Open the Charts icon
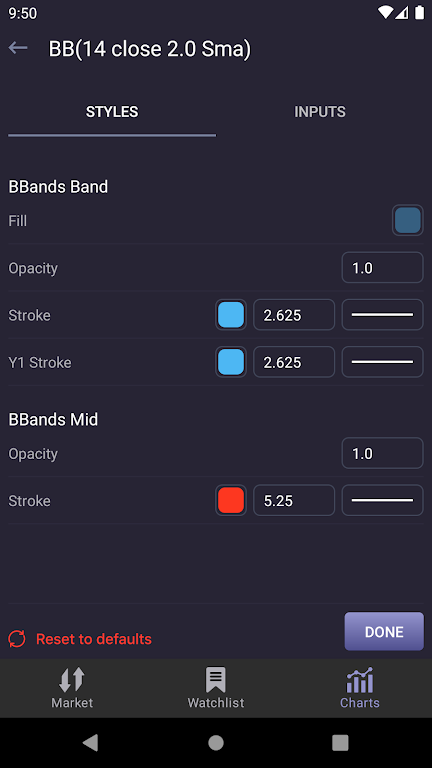This screenshot has height=768, width=432. (360, 679)
